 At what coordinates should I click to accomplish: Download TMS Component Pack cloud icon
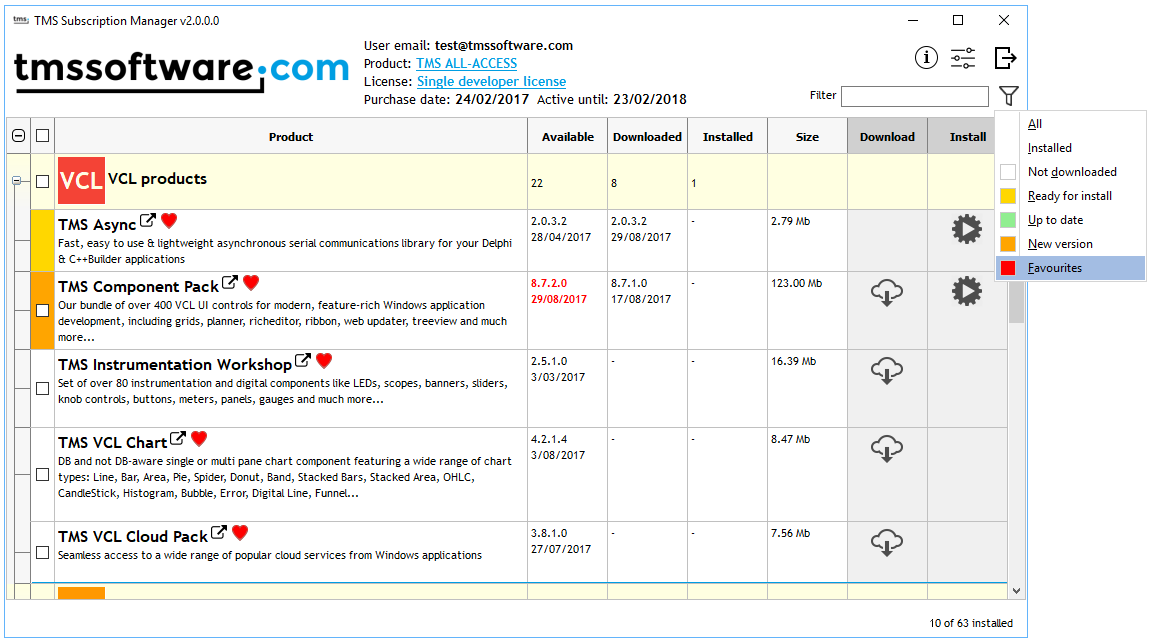pyautogui.click(x=887, y=294)
